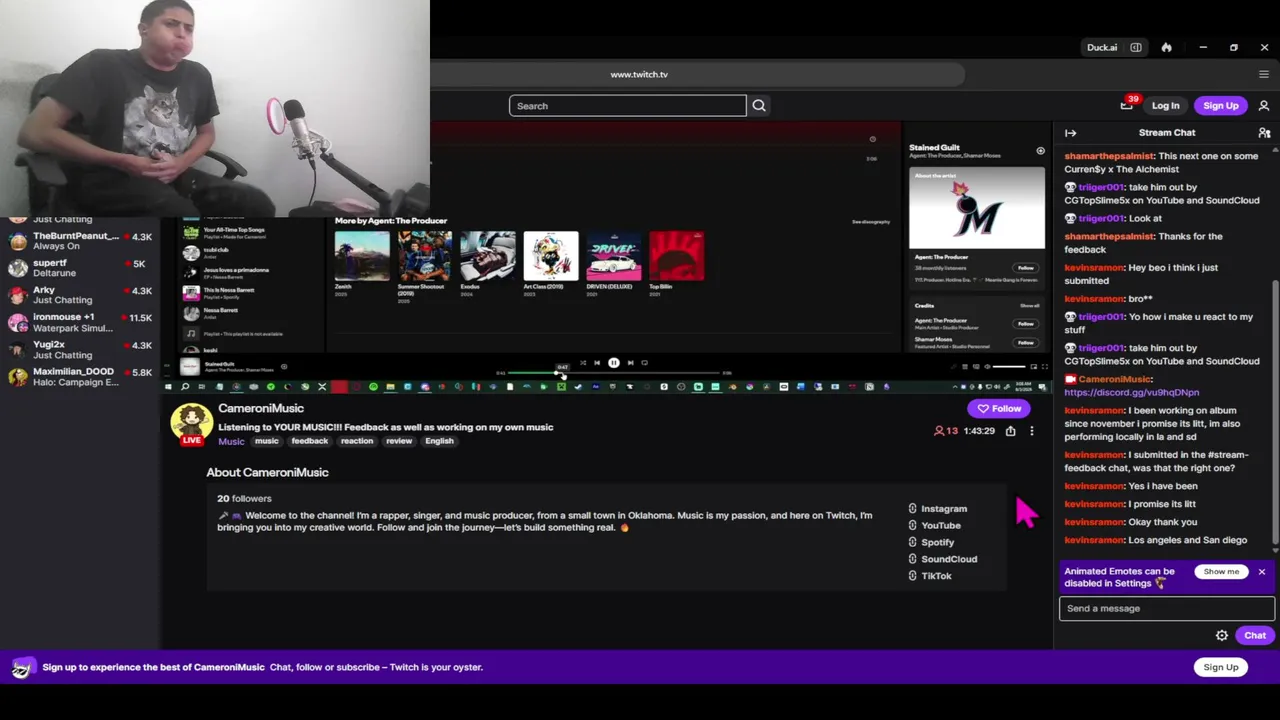Screen dimensions: 1280x720
Task: Toggle shuffle in the music player
Action: coord(583,363)
